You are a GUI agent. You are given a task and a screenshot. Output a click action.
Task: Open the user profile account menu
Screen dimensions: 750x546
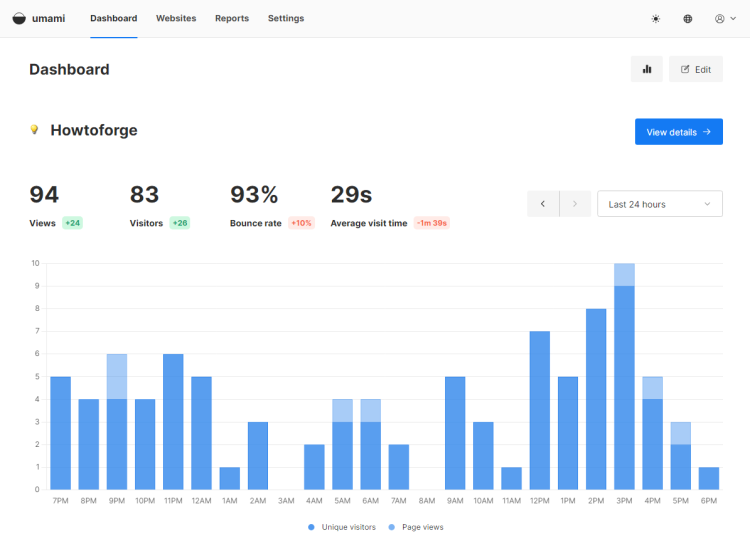[725, 19]
